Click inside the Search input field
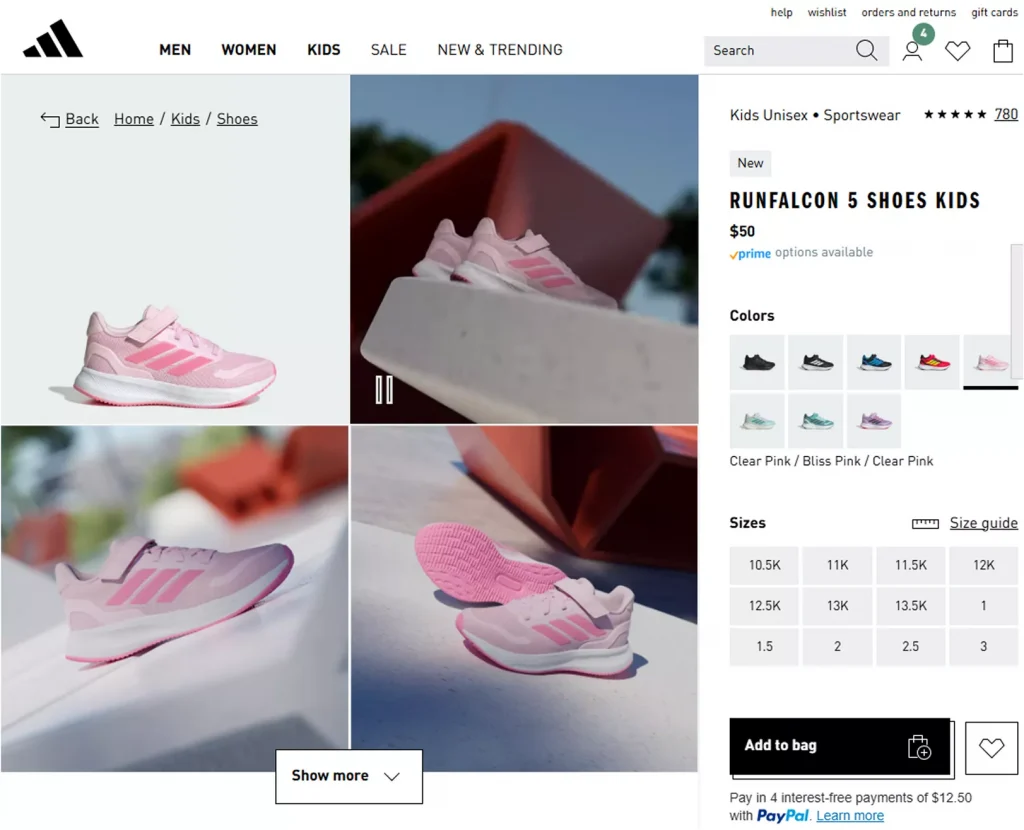The height and width of the screenshot is (830, 1024). tap(780, 50)
